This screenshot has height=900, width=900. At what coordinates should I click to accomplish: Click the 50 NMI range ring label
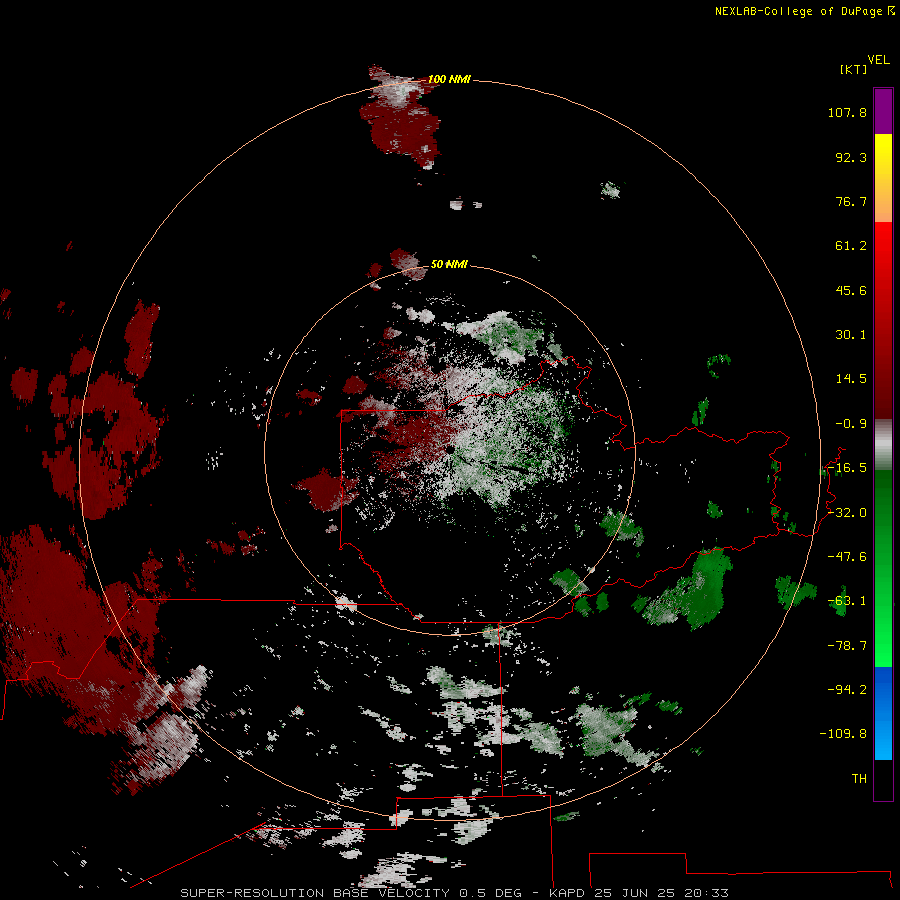click(x=449, y=264)
